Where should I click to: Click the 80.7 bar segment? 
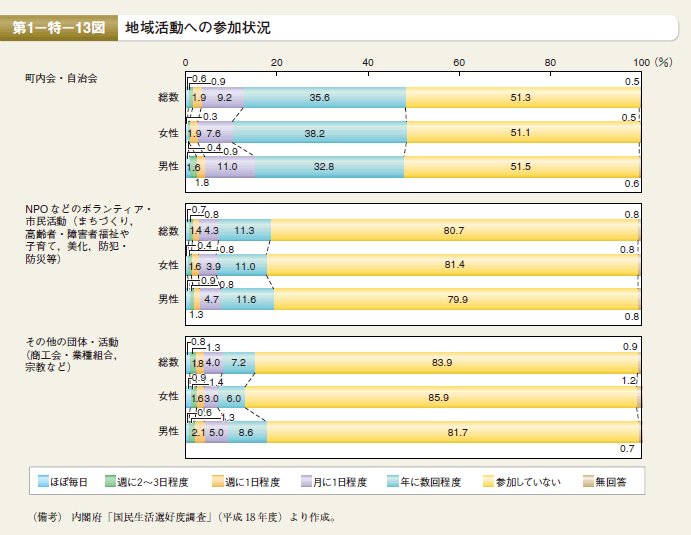pyautogui.click(x=454, y=231)
